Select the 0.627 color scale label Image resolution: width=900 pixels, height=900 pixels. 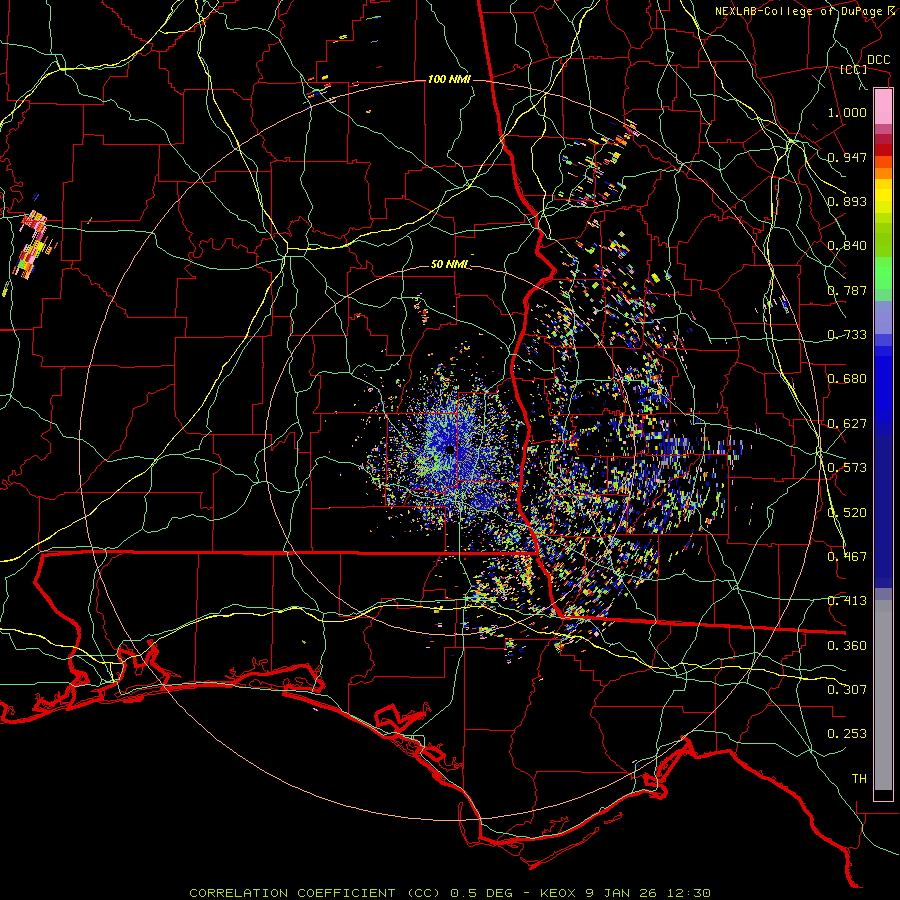pyautogui.click(x=847, y=424)
